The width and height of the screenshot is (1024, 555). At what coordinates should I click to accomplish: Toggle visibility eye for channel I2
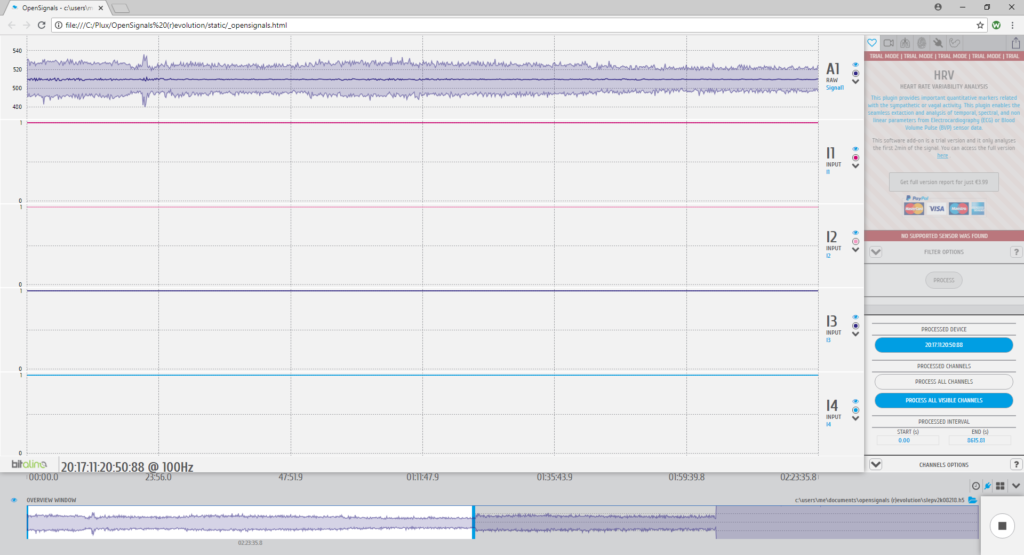coord(855,233)
